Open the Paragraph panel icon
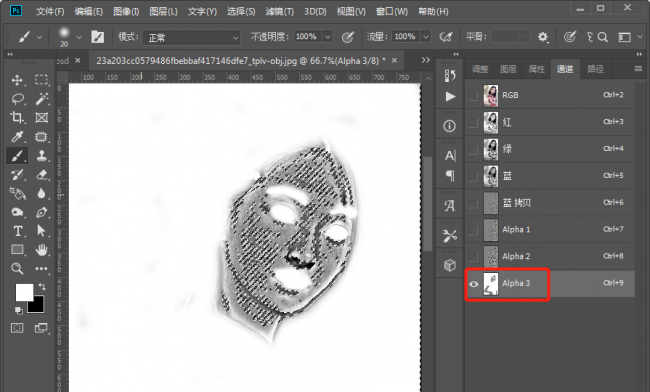This screenshot has height=392, width=650. (x=450, y=176)
